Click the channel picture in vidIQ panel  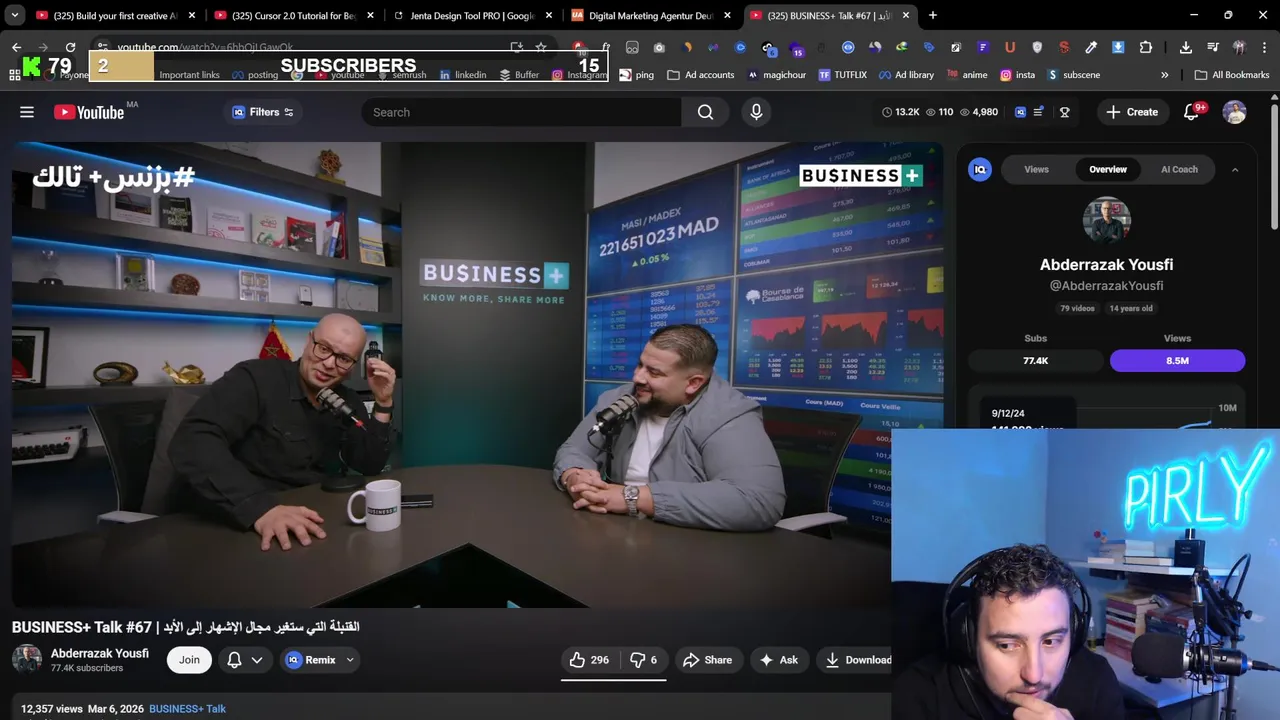[x=1106, y=221]
